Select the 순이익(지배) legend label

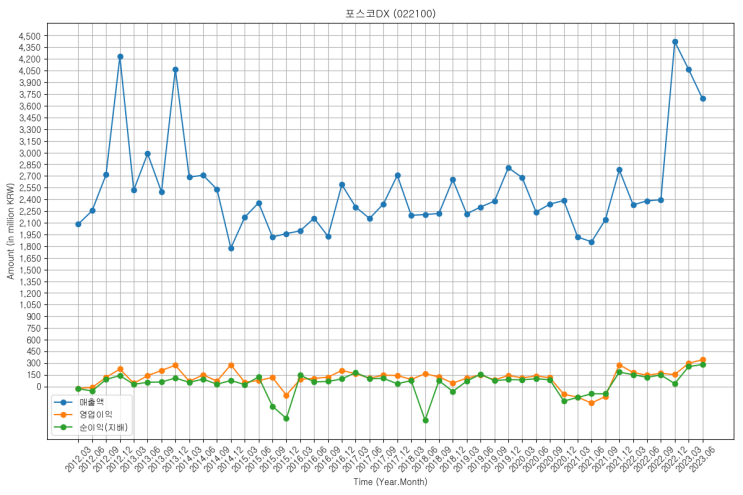click(103, 427)
